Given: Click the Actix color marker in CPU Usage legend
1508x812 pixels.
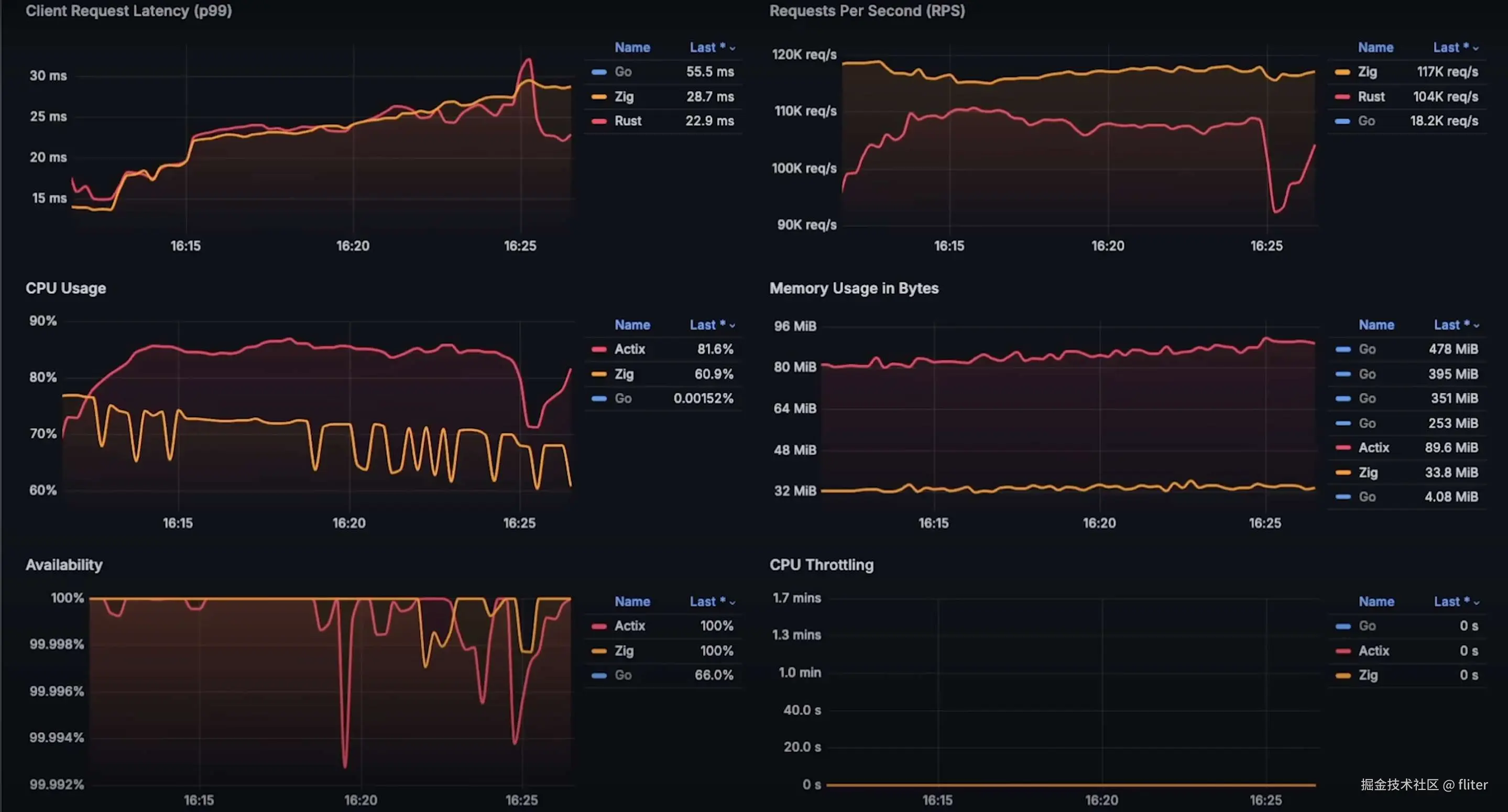Looking at the screenshot, I should coord(599,349).
